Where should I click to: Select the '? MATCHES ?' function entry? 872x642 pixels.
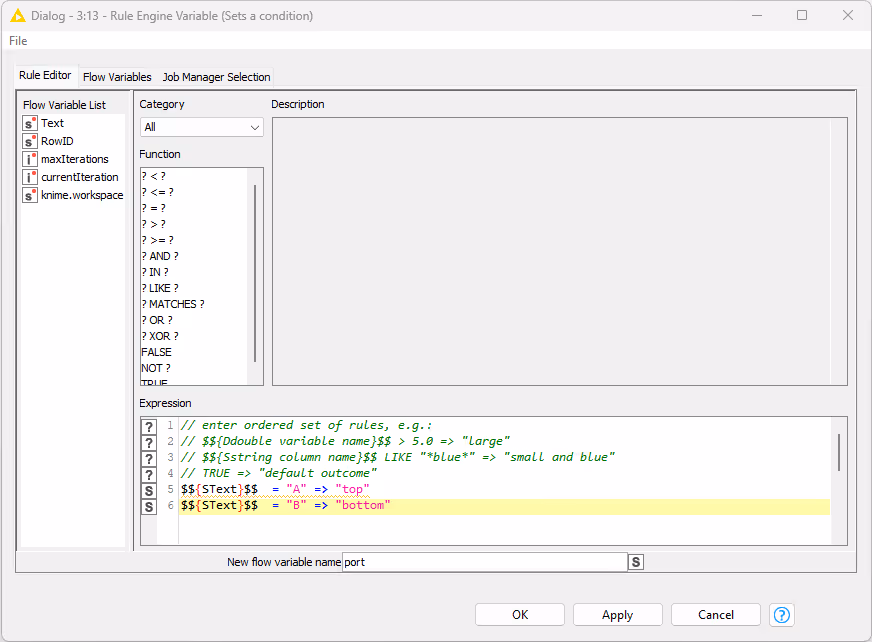(173, 304)
